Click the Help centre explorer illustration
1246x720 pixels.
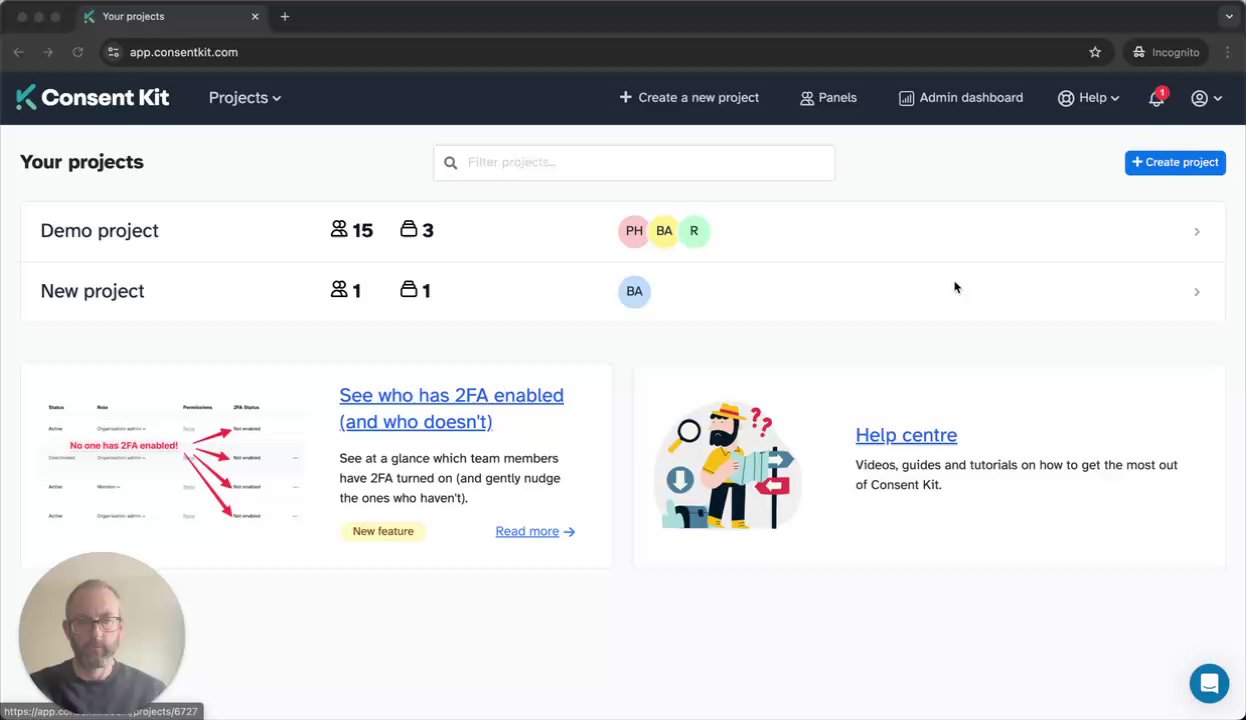pos(728,465)
